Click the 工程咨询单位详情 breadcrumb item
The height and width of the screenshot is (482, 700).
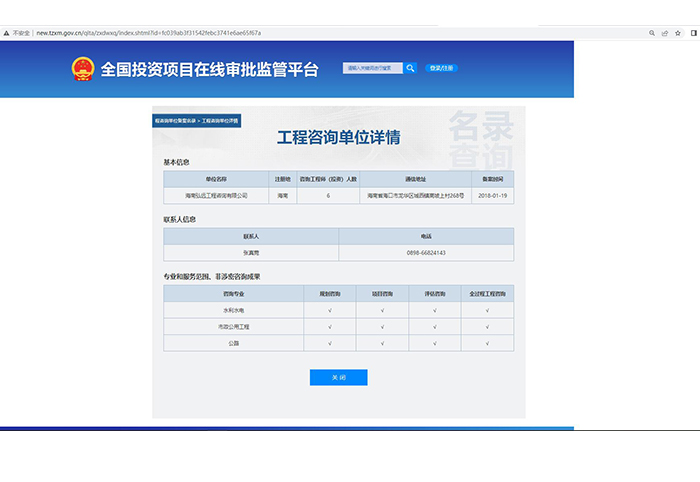click(x=220, y=120)
